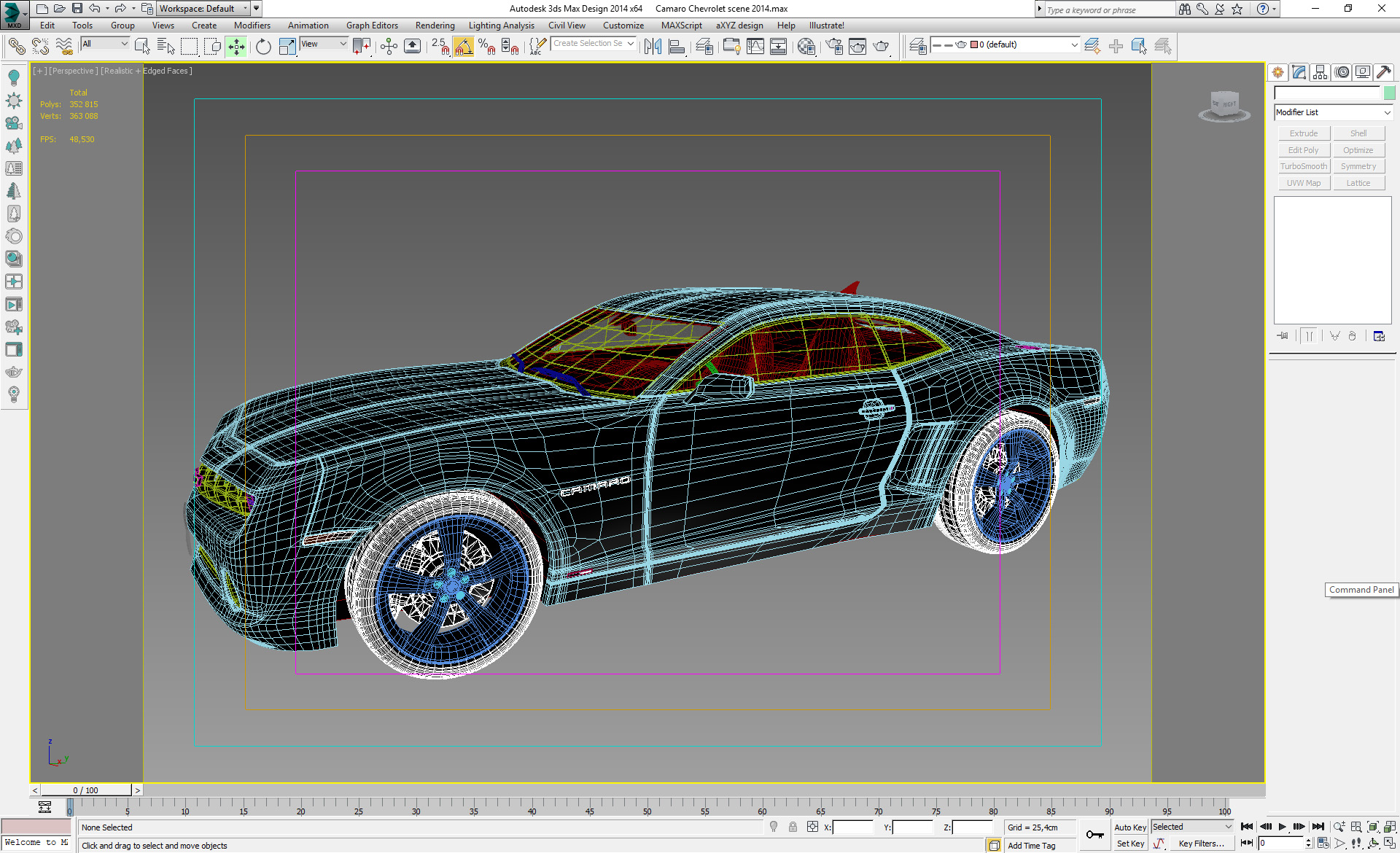The height and width of the screenshot is (853, 1400).
Task: Open Key Filters dialog
Action: click(x=1202, y=844)
